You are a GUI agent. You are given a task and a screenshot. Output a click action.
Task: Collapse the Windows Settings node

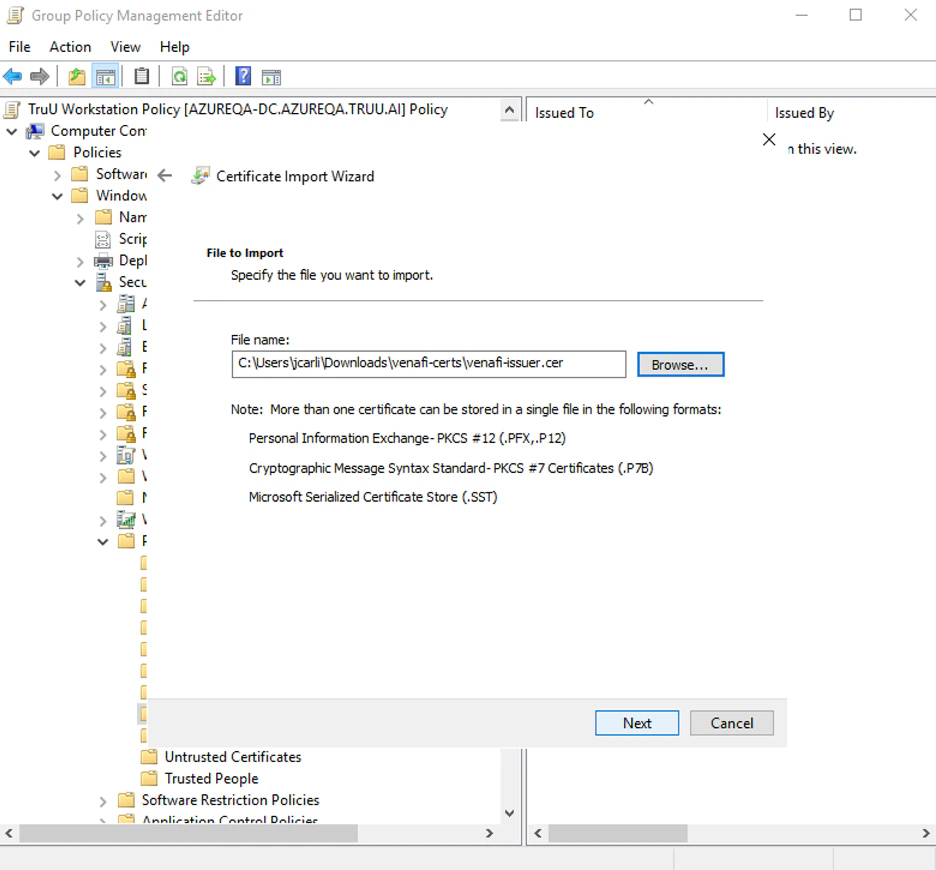click(57, 196)
